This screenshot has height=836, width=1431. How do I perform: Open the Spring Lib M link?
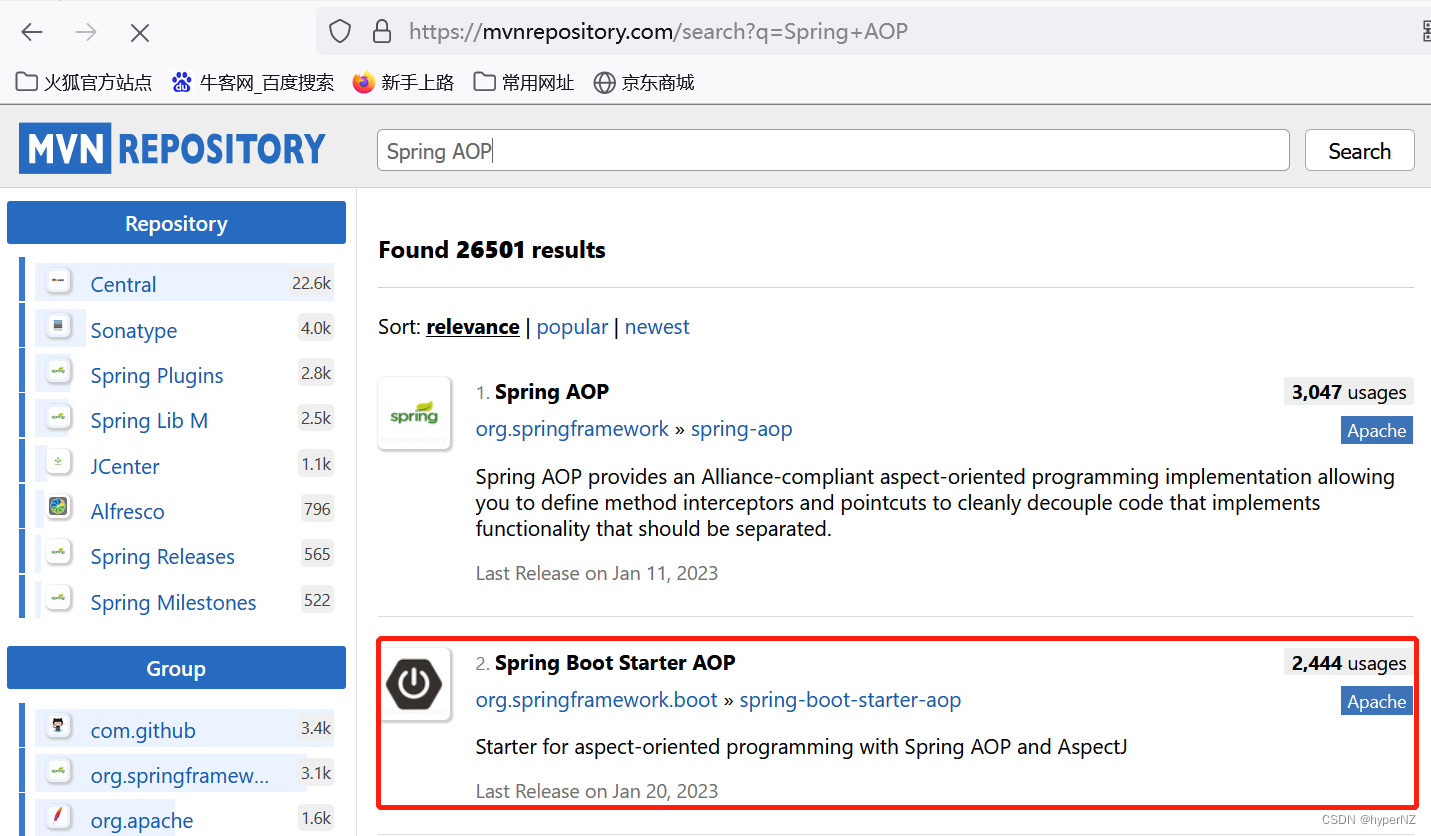[149, 421]
